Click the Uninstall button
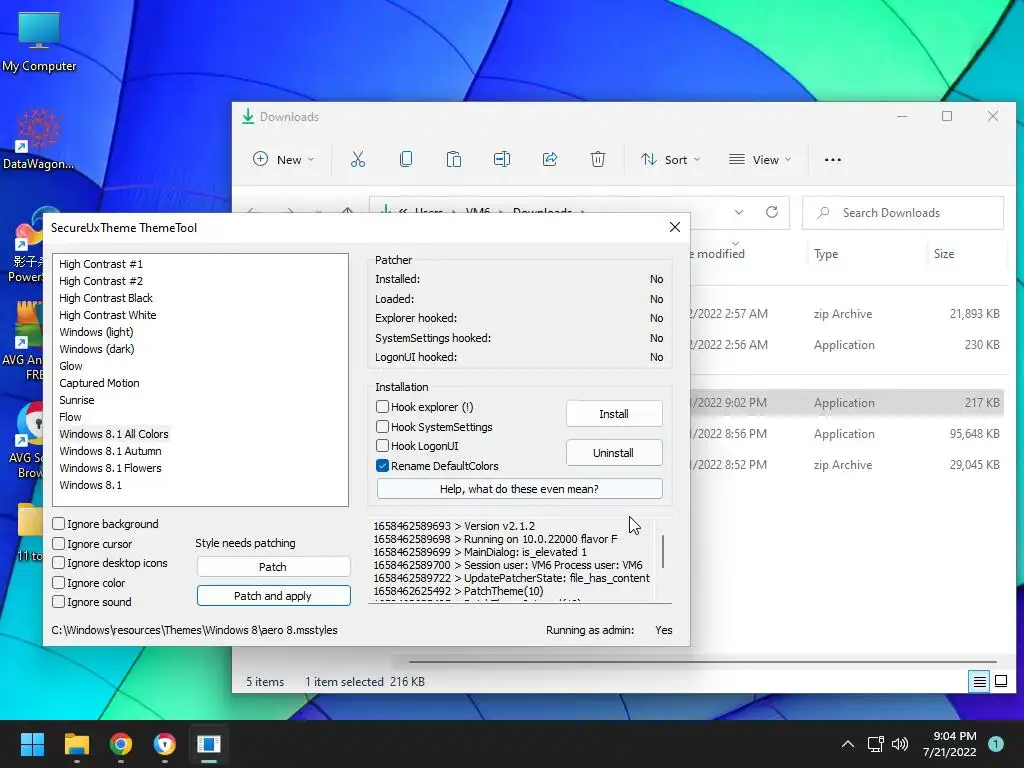Viewport: 1024px width, 768px height. pos(614,453)
